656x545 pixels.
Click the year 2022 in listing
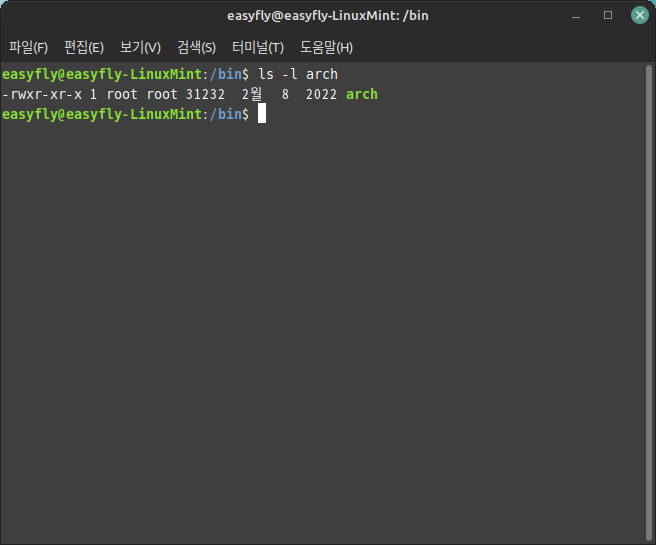pyautogui.click(x=321, y=95)
